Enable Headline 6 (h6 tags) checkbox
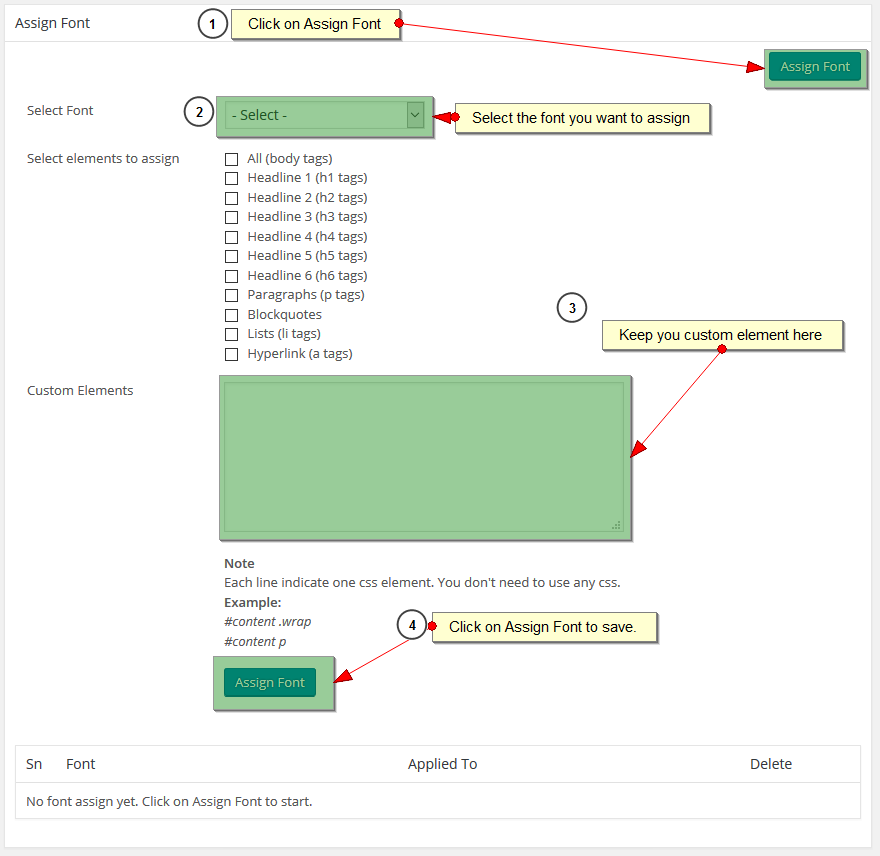 coord(231,276)
